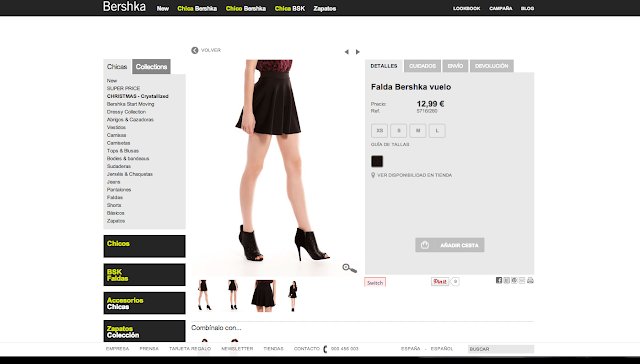Viewport: 640px width, 364px height.
Task: Click Ver disponibilidad en tienda
Action: [x=414, y=175]
